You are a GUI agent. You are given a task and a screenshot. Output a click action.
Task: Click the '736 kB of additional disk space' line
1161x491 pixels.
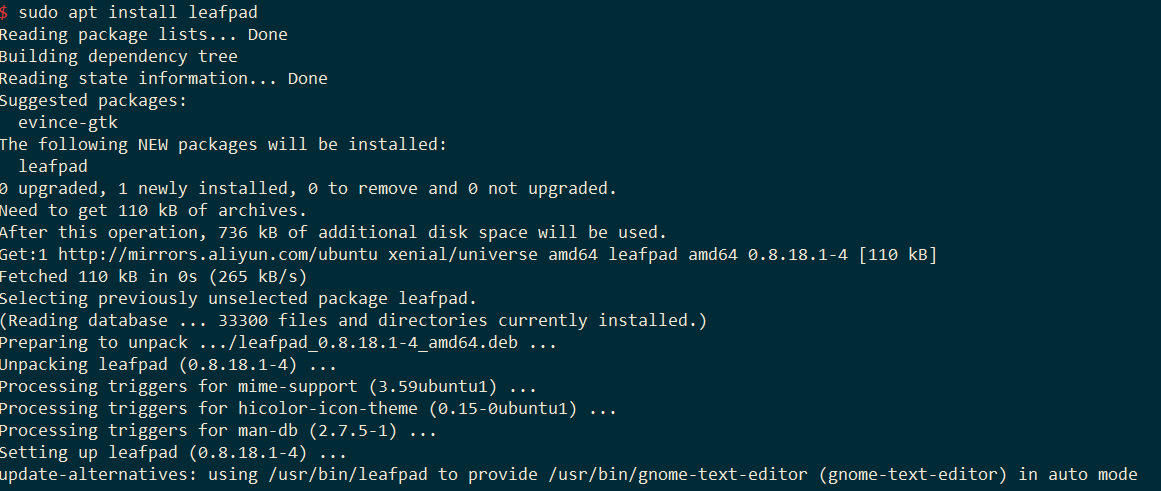coord(333,233)
